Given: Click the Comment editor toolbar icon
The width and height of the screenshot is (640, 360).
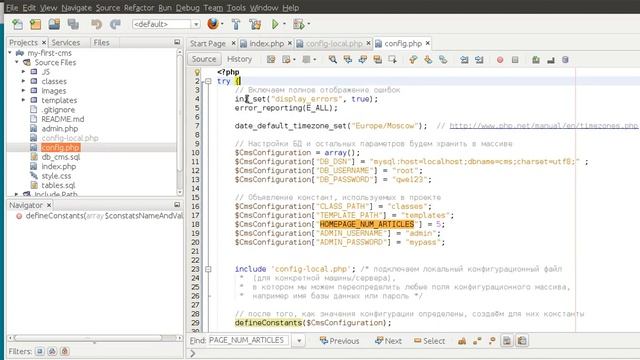Looking at the screenshot, I should point(536,60).
